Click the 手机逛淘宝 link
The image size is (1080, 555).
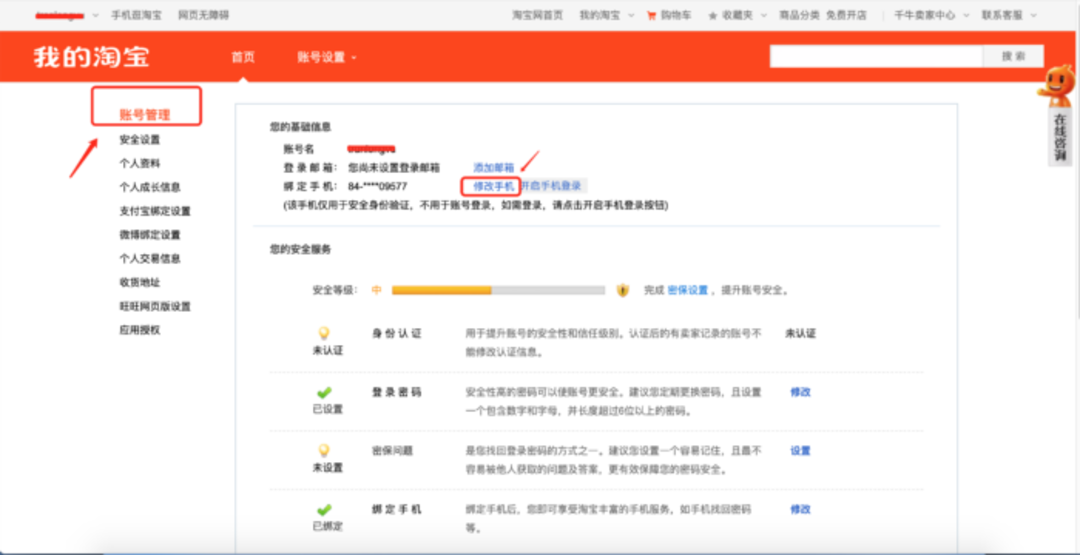tap(136, 15)
